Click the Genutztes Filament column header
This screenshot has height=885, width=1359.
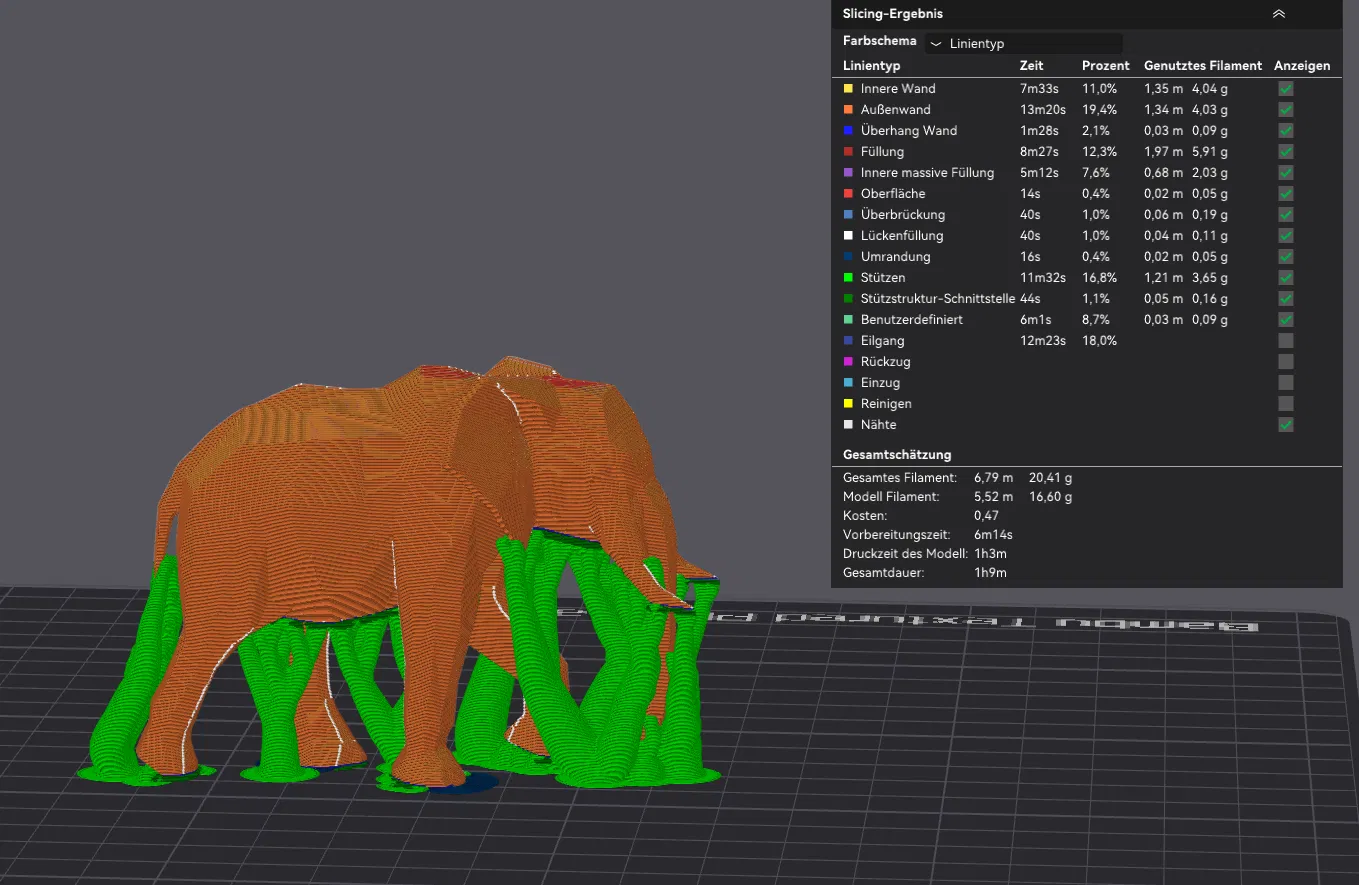[x=1202, y=66]
